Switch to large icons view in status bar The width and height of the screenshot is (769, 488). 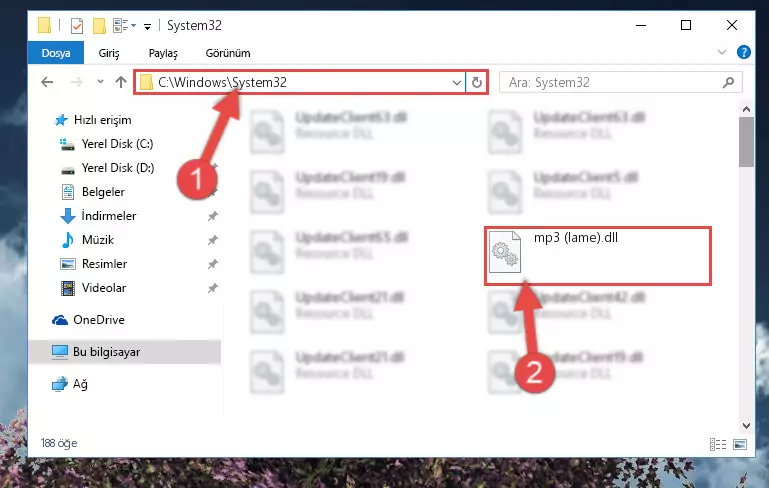pos(740,444)
